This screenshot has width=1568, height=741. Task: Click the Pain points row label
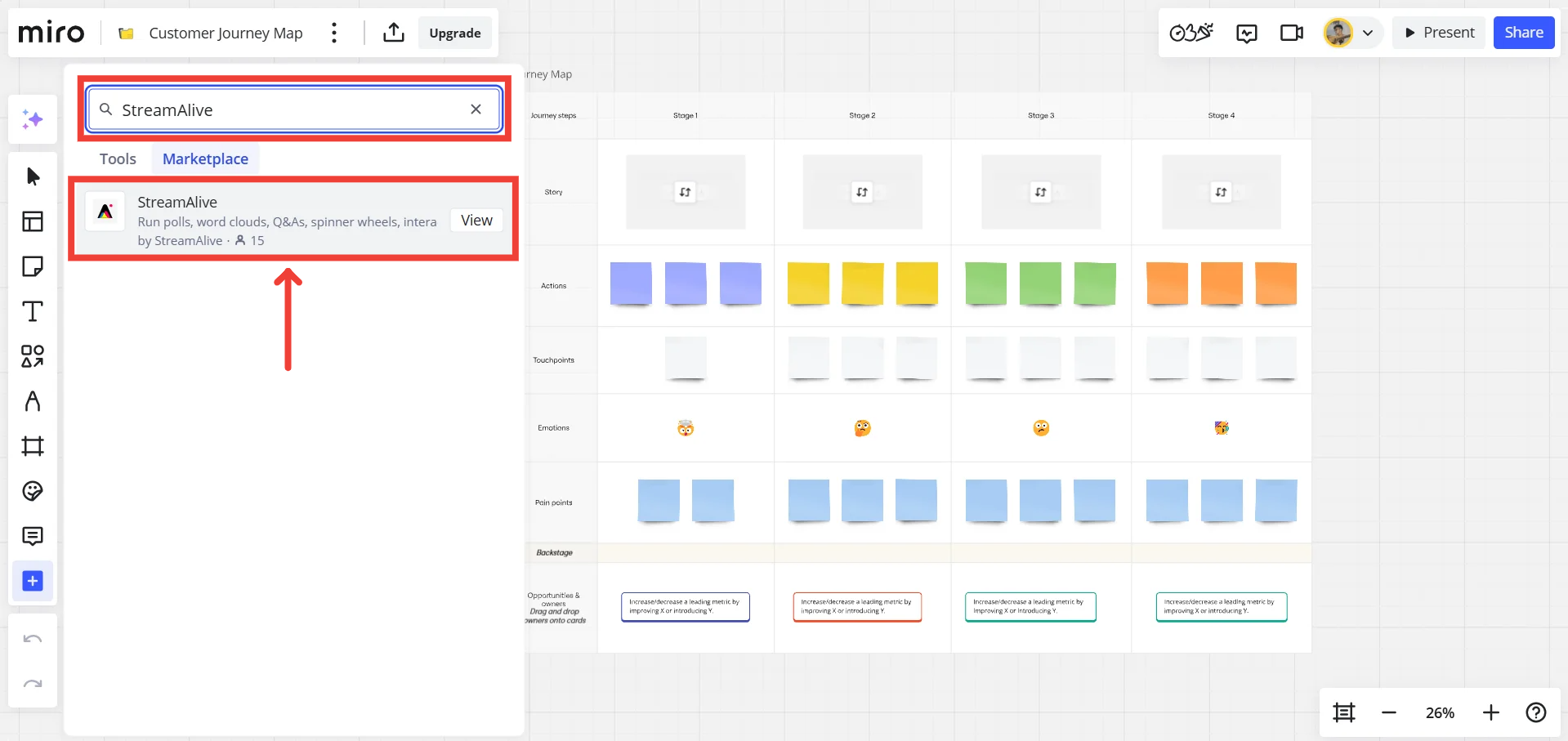tap(553, 502)
